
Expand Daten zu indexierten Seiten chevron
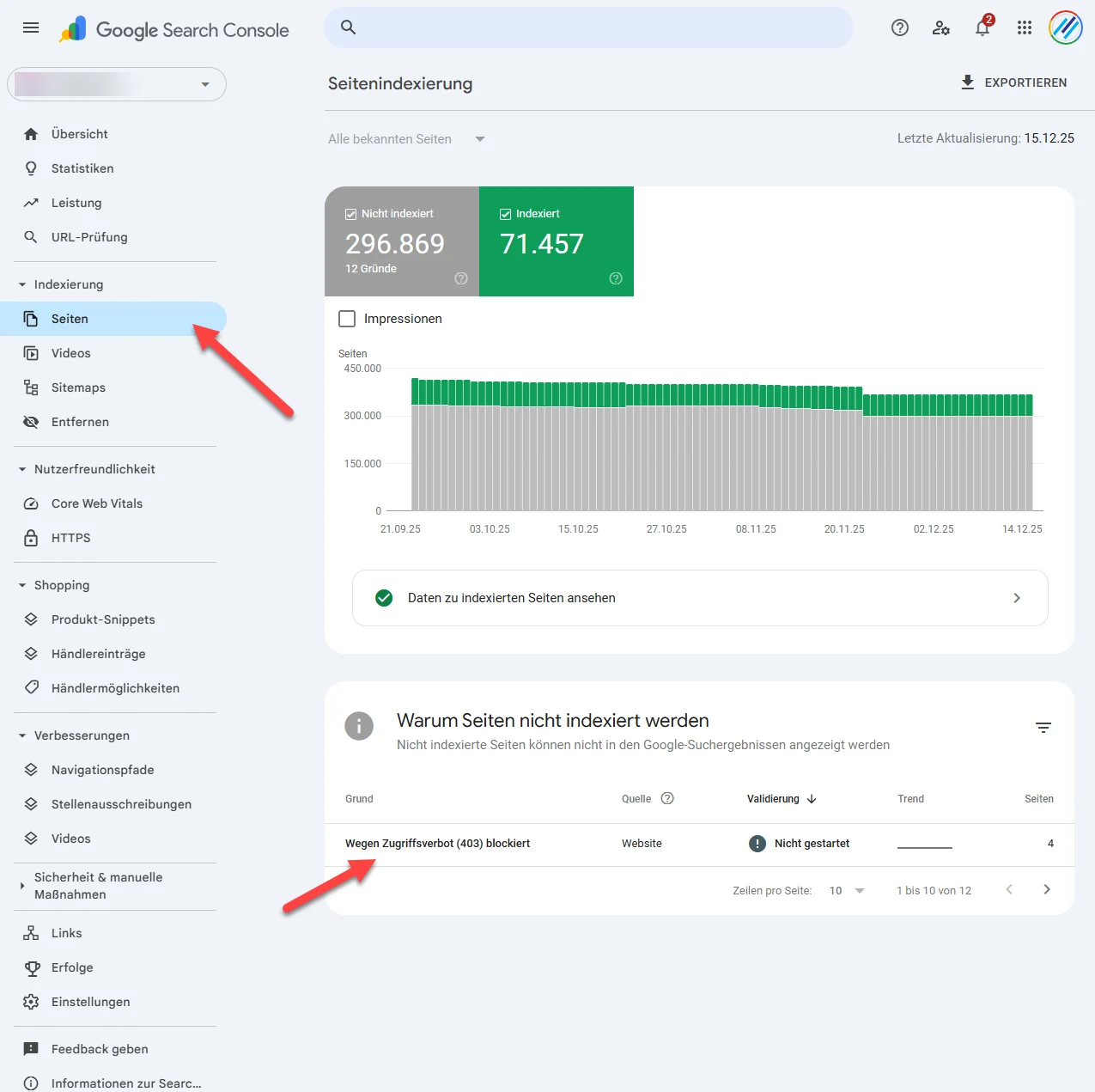(x=1017, y=598)
